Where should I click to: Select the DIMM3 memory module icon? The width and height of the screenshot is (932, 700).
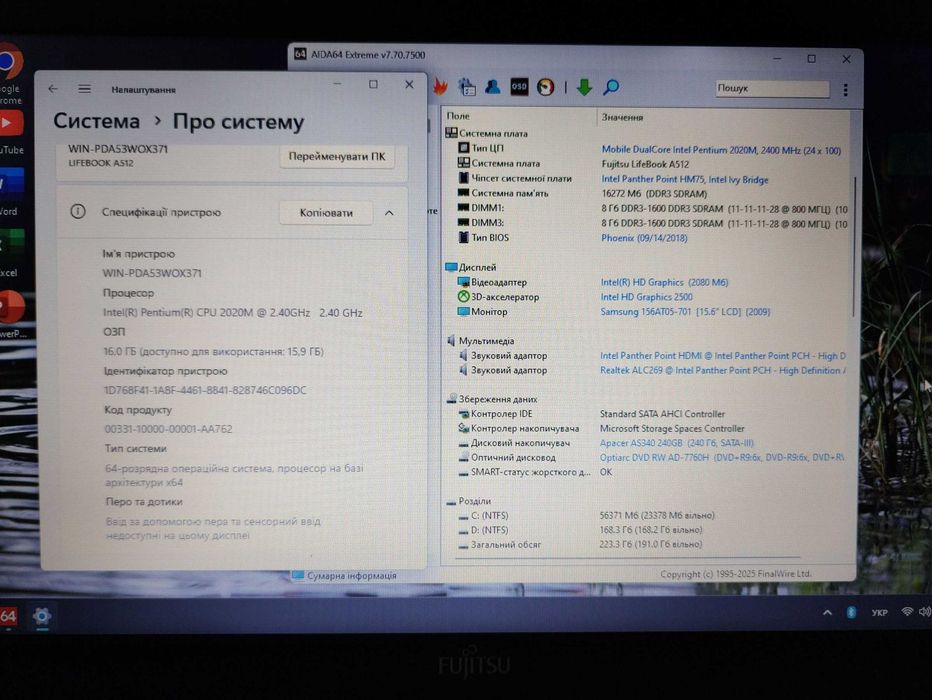(x=464, y=222)
